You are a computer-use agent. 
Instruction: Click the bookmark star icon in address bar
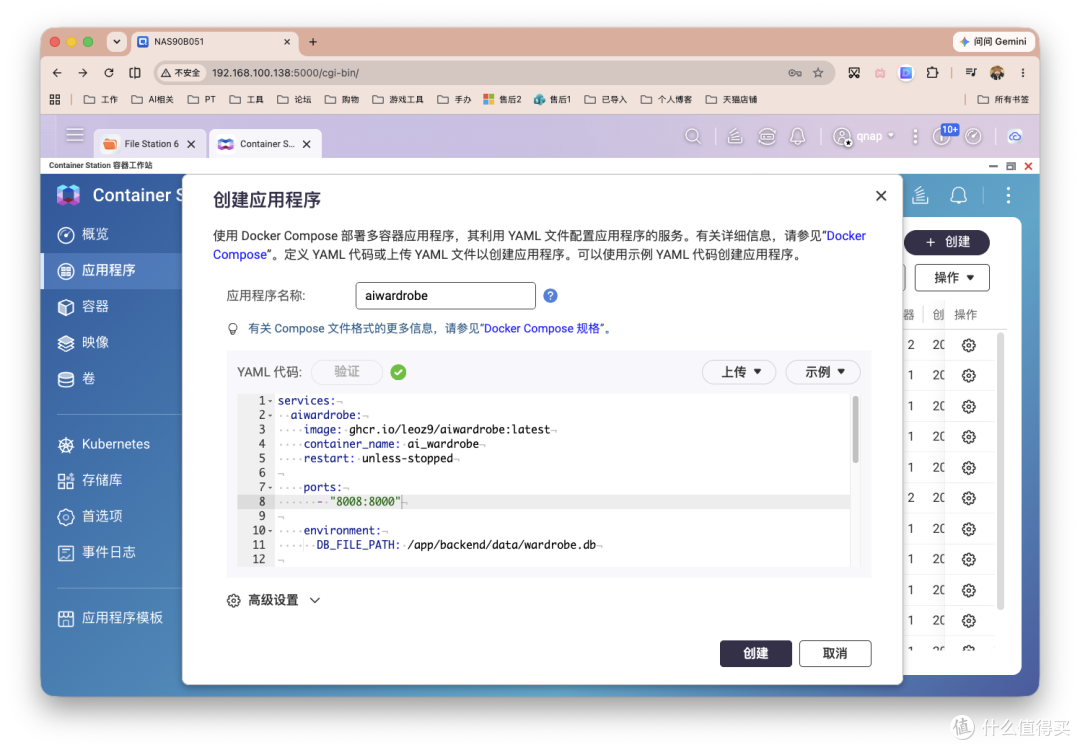coord(818,72)
